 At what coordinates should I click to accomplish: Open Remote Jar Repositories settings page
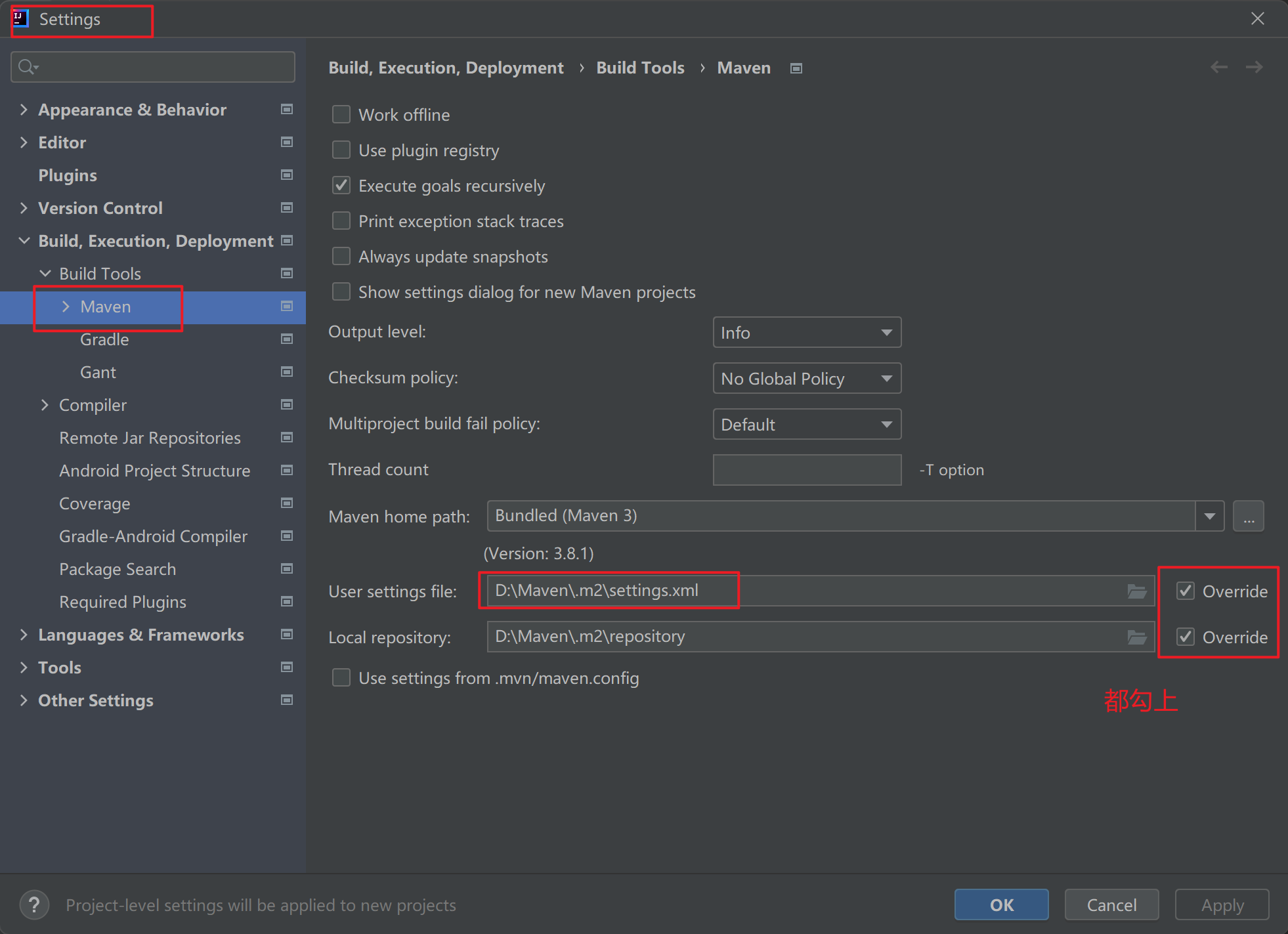tap(150, 438)
